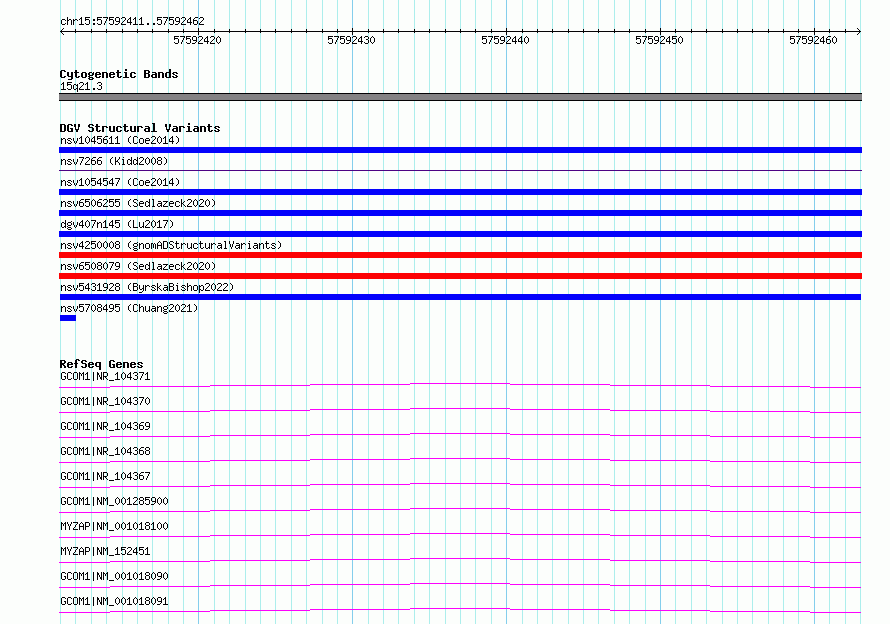Click the blue bar for nsv5431928
Screen dimensions: 890x624
[x=460, y=297]
